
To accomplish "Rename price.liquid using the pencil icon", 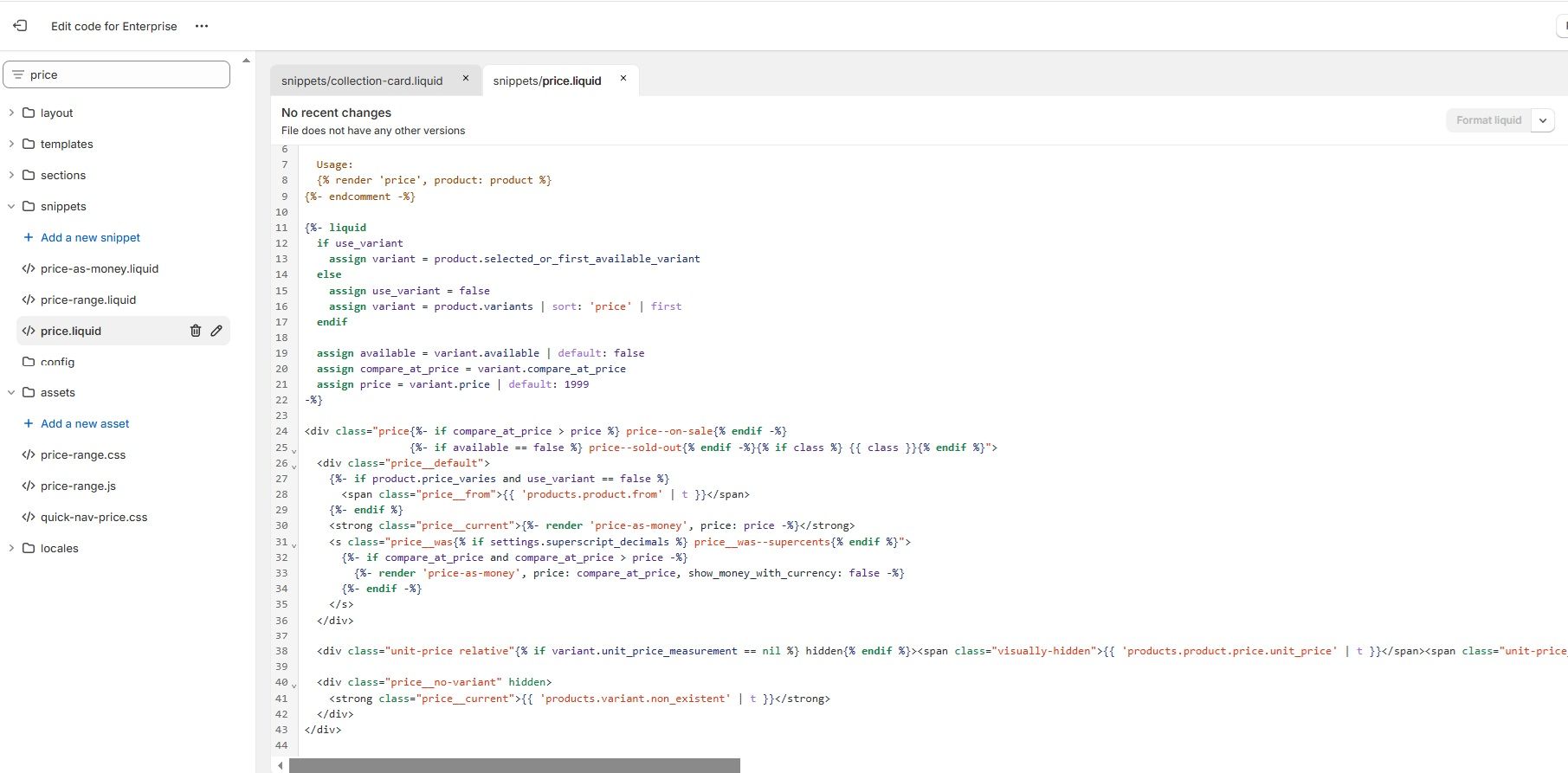I will (x=216, y=331).
